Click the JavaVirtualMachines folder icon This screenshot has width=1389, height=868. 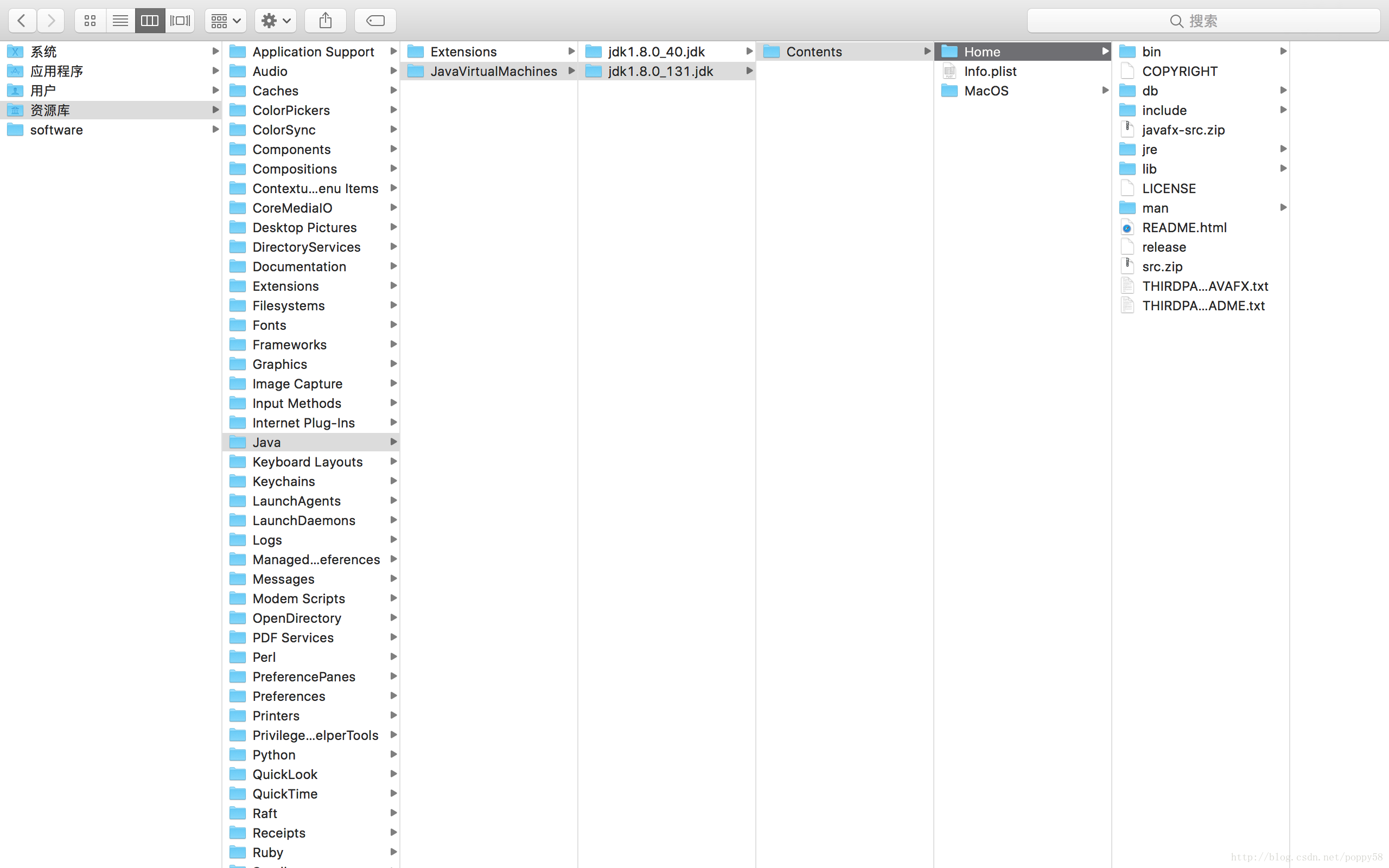(416, 71)
